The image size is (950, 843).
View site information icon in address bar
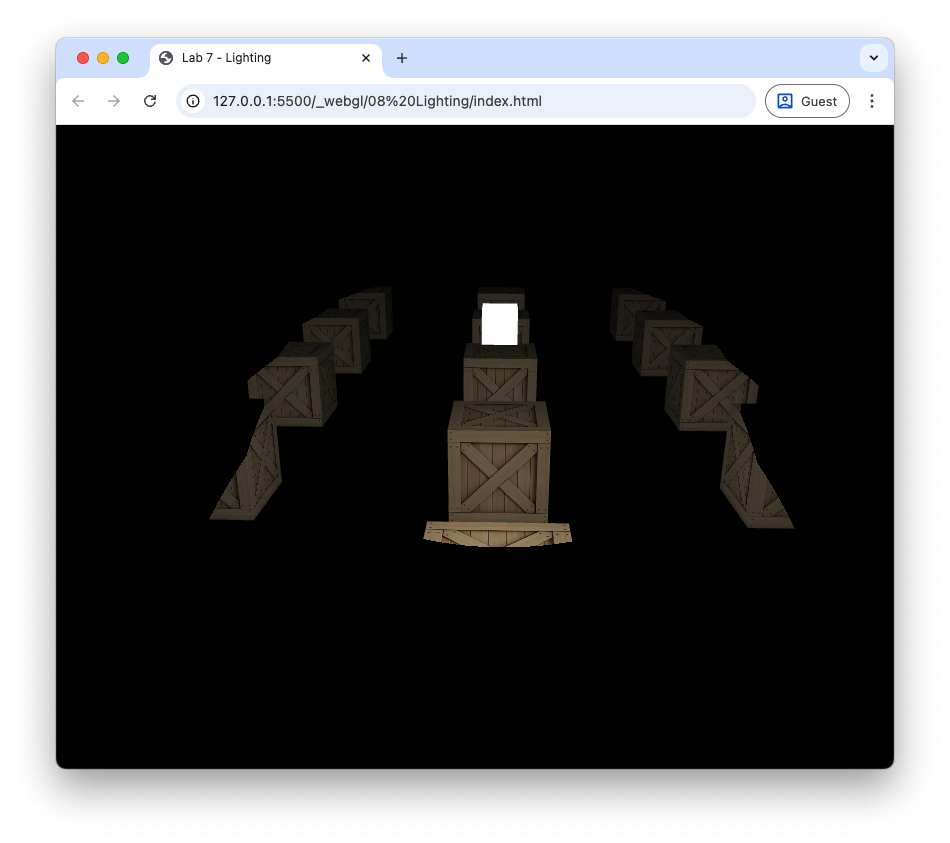click(x=194, y=101)
